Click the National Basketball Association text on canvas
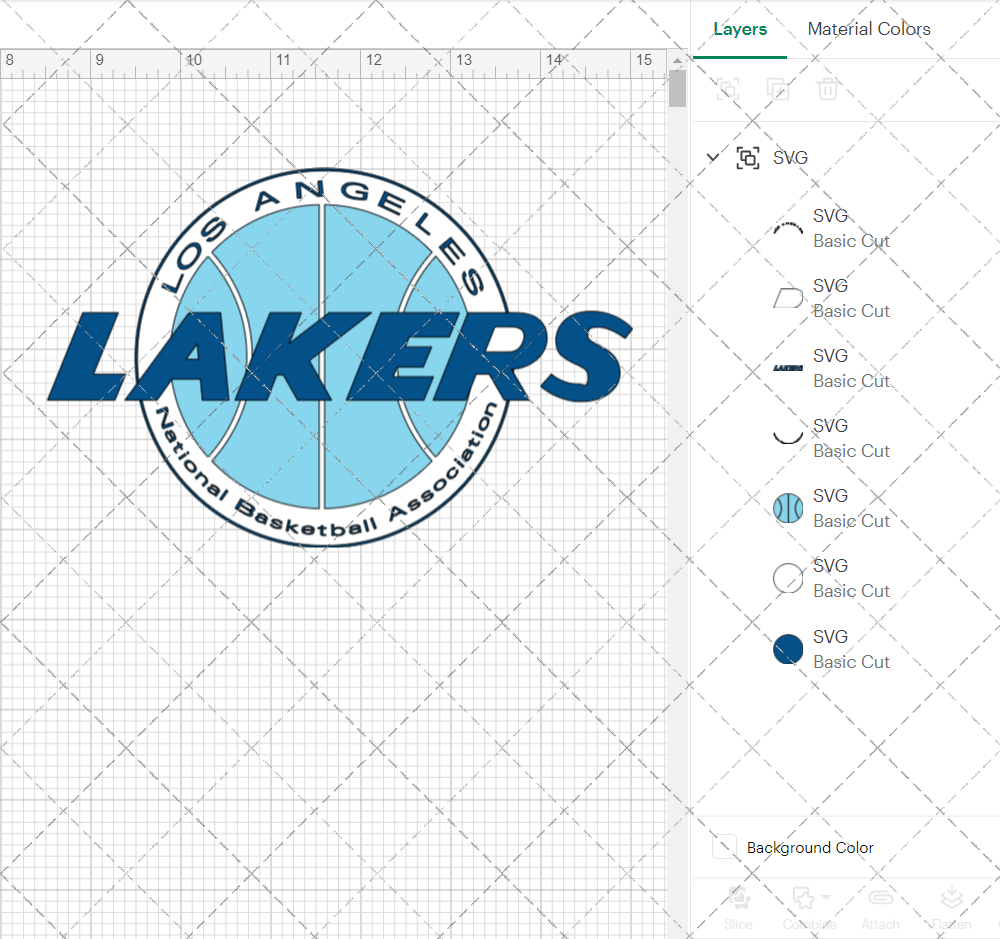This screenshot has width=1000, height=939. (x=327, y=471)
